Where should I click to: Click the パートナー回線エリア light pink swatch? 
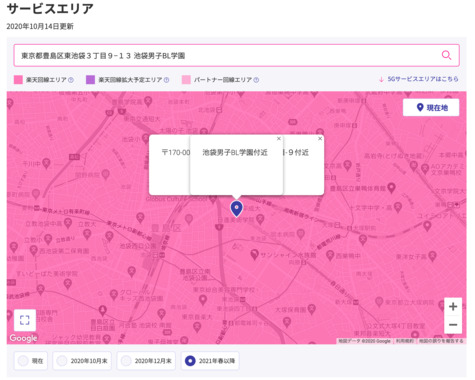coord(186,80)
